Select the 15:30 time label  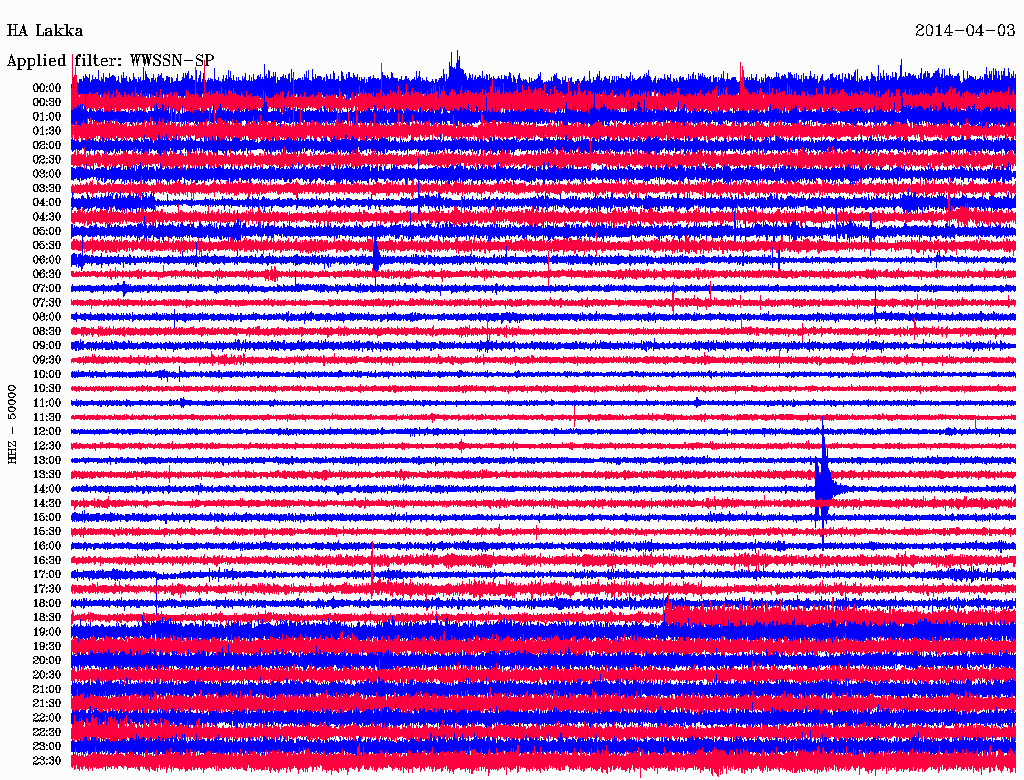click(47, 532)
